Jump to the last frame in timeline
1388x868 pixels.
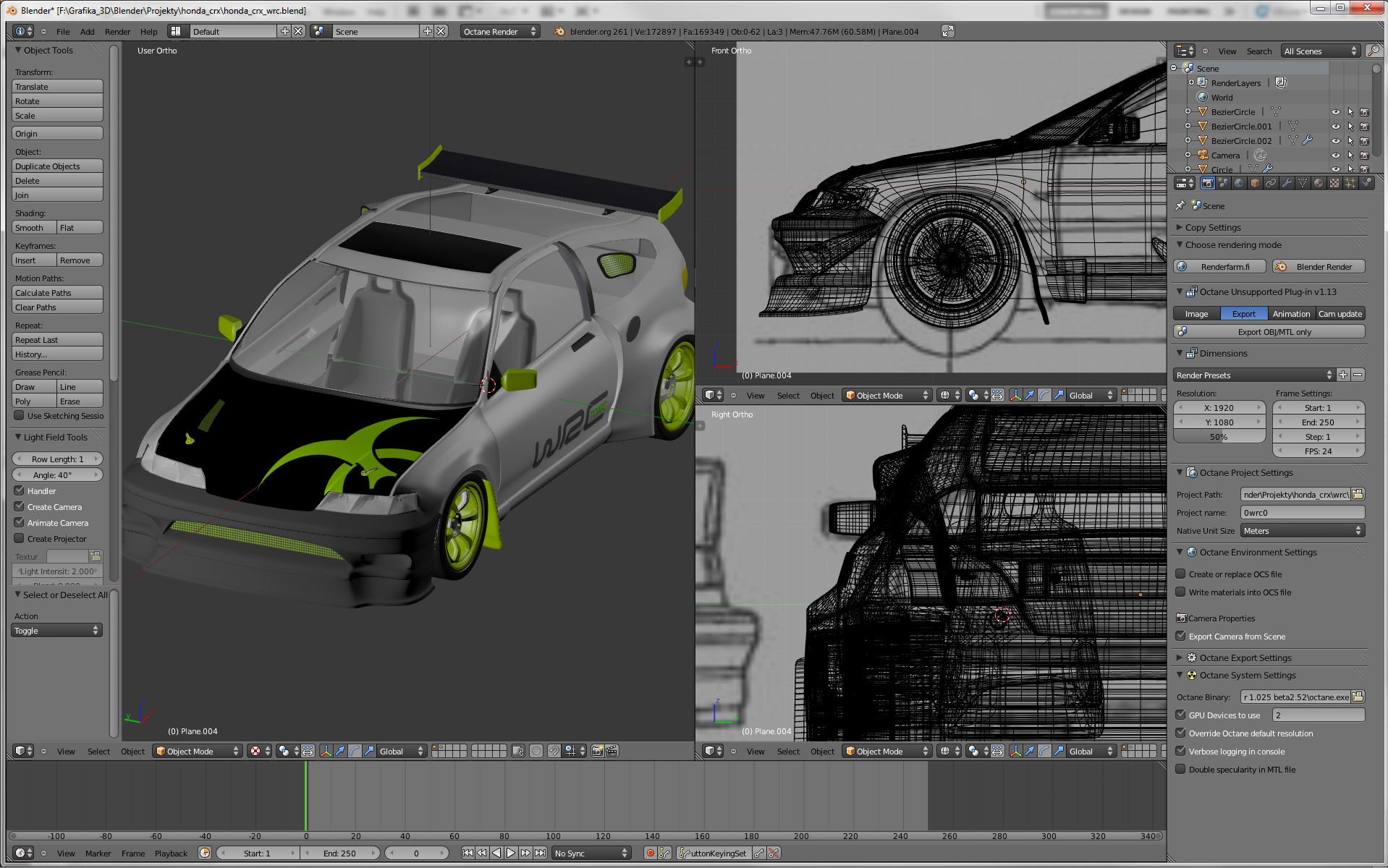(540, 854)
